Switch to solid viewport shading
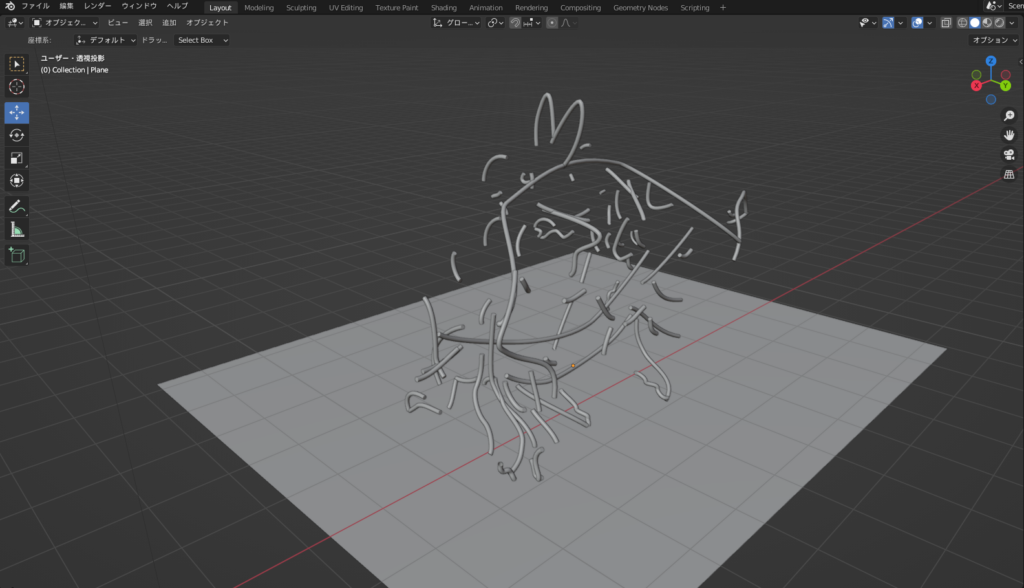Viewport: 1024px width, 588px height. point(974,23)
